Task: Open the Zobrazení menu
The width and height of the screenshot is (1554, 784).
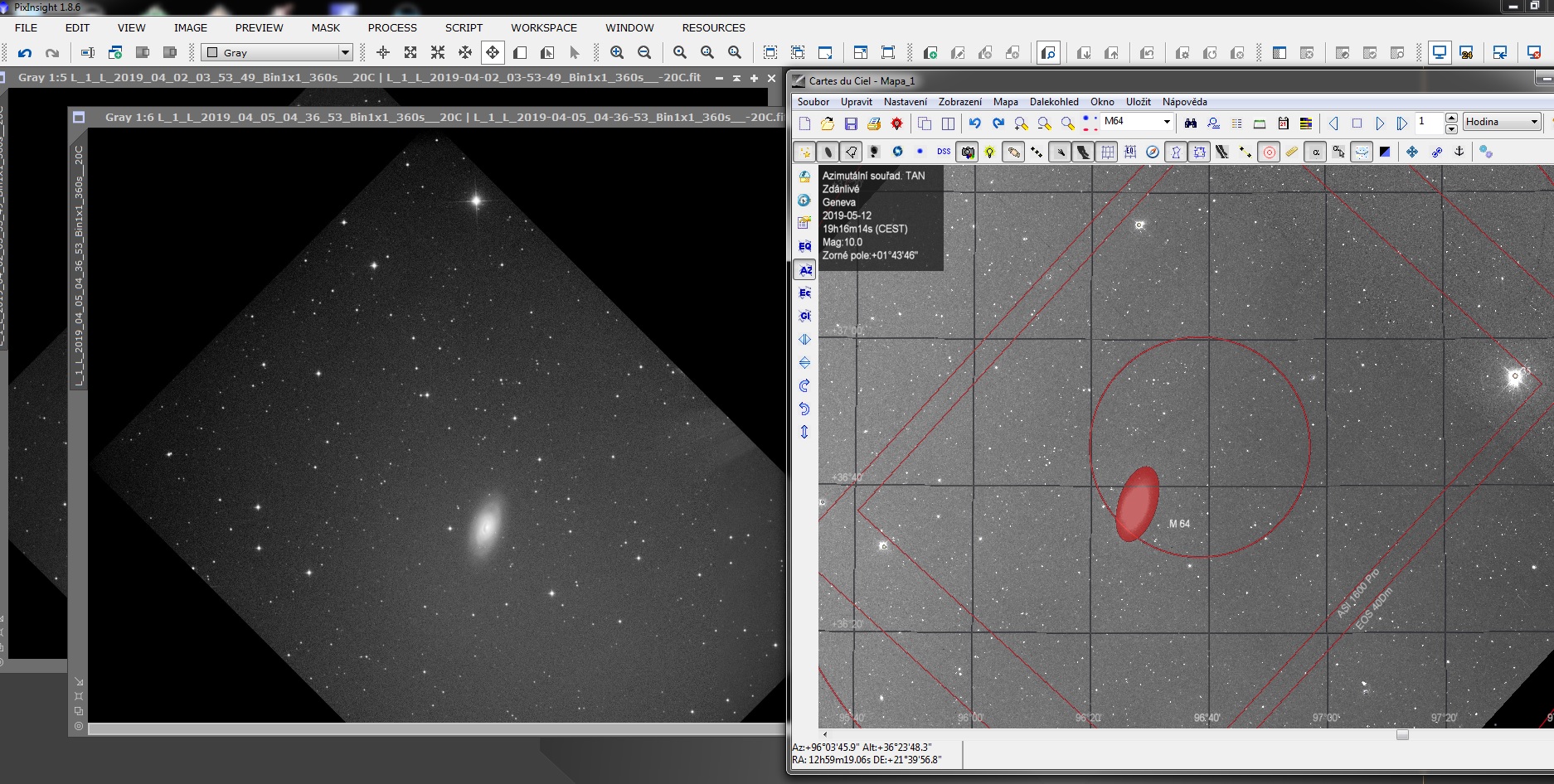Action: coord(960,102)
